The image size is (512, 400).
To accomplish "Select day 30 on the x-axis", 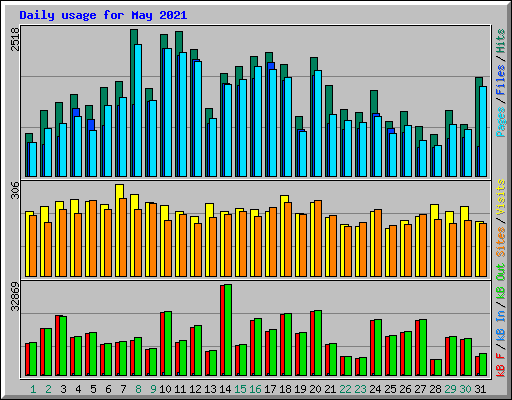I will pos(465,389).
